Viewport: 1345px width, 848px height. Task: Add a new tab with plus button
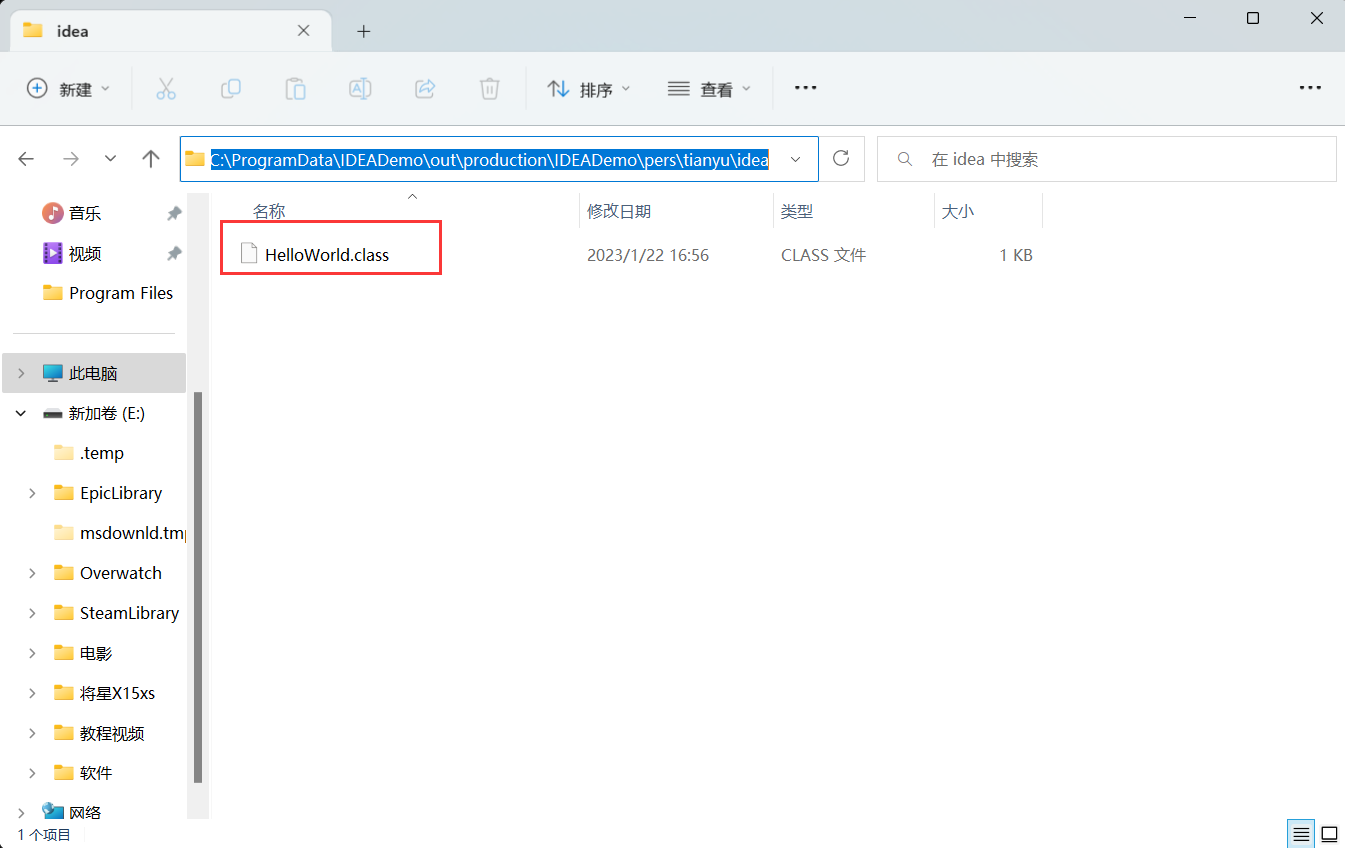point(364,31)
